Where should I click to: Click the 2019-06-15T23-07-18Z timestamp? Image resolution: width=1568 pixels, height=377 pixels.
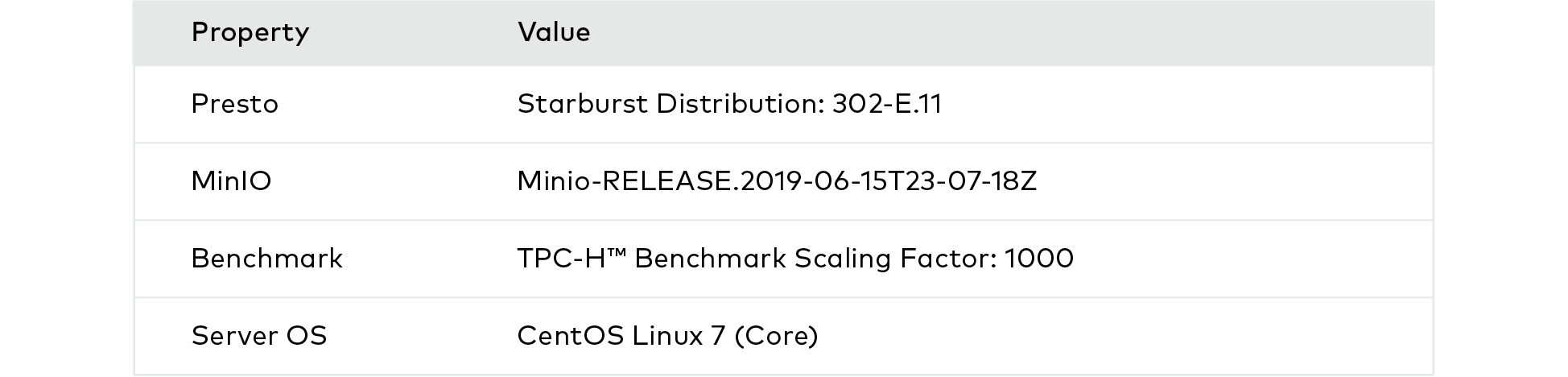[x=888, y=181]
